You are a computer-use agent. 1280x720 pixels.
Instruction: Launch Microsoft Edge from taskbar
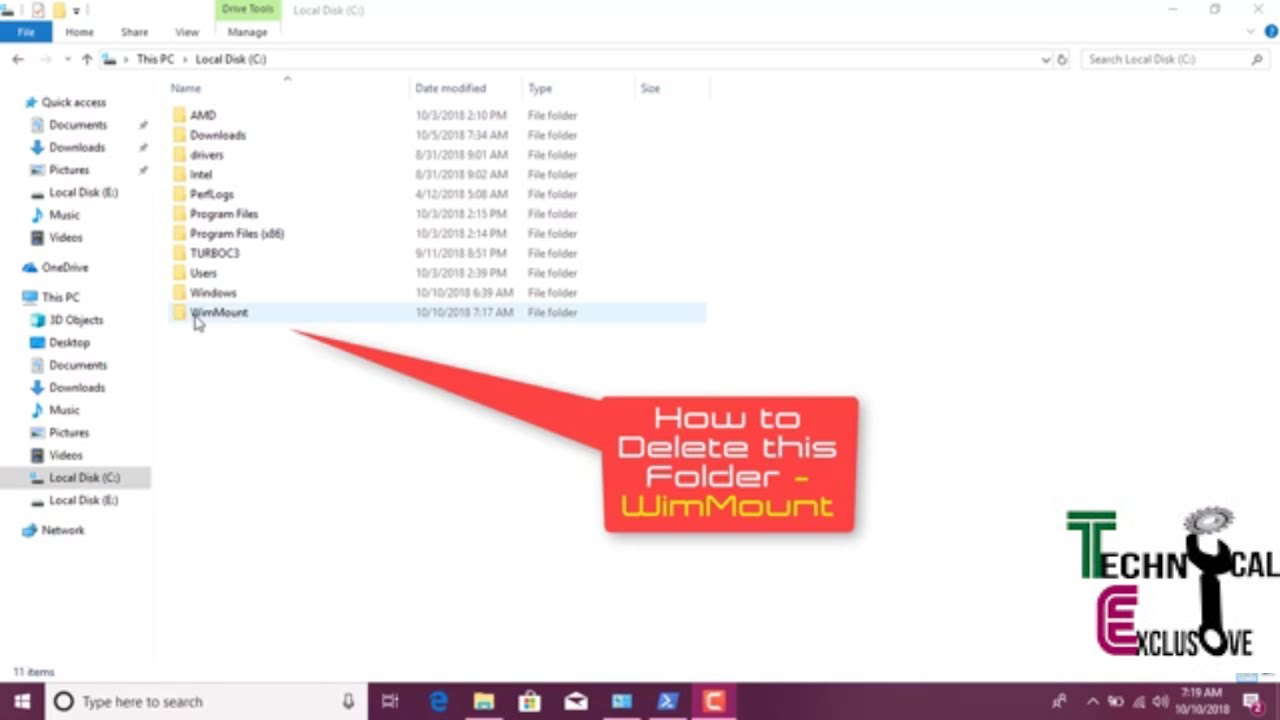(x=438, y=701)
